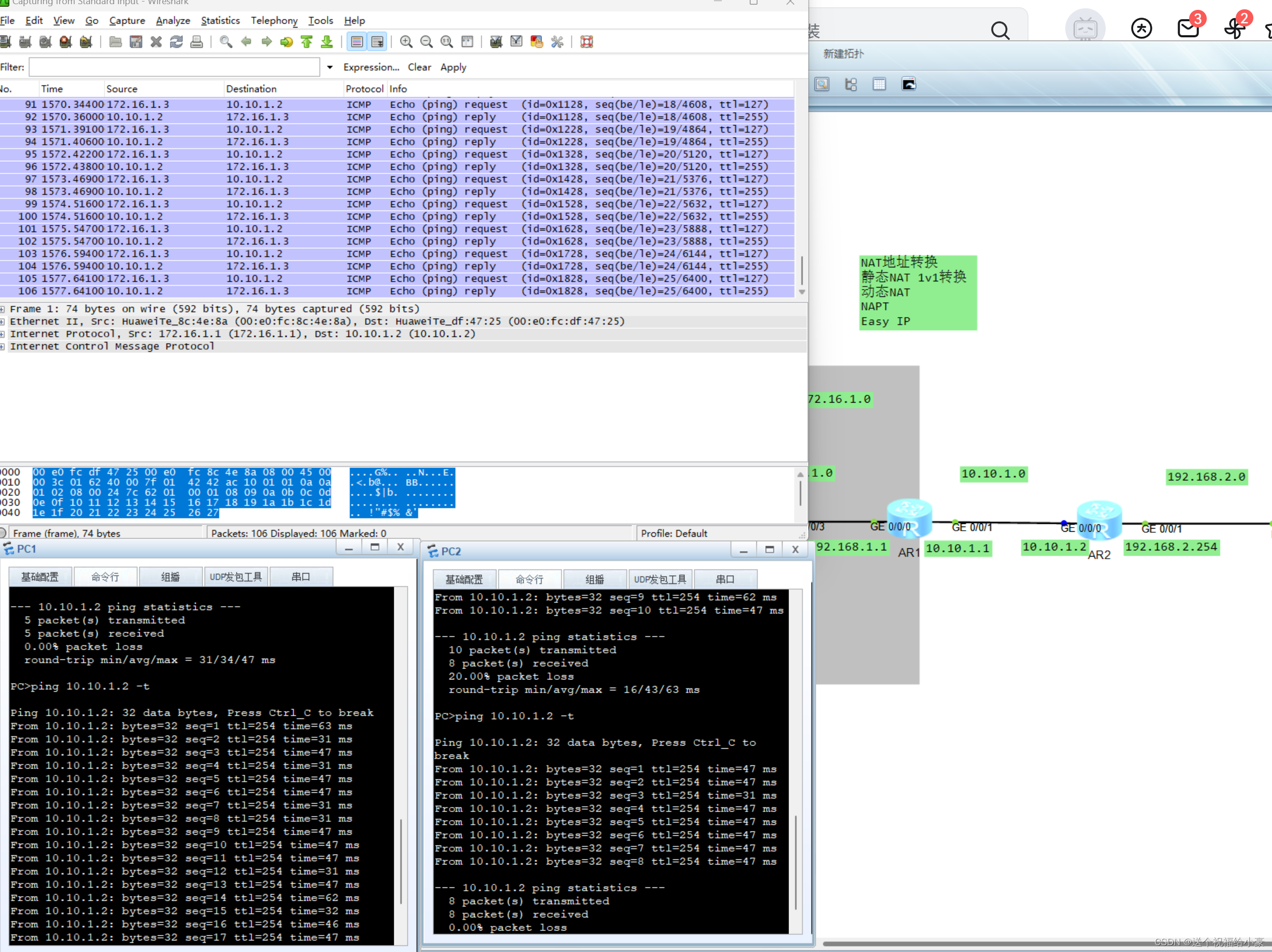Click the Expression... button
This screenshot has height=952, width=1272.
coord(371,67)
